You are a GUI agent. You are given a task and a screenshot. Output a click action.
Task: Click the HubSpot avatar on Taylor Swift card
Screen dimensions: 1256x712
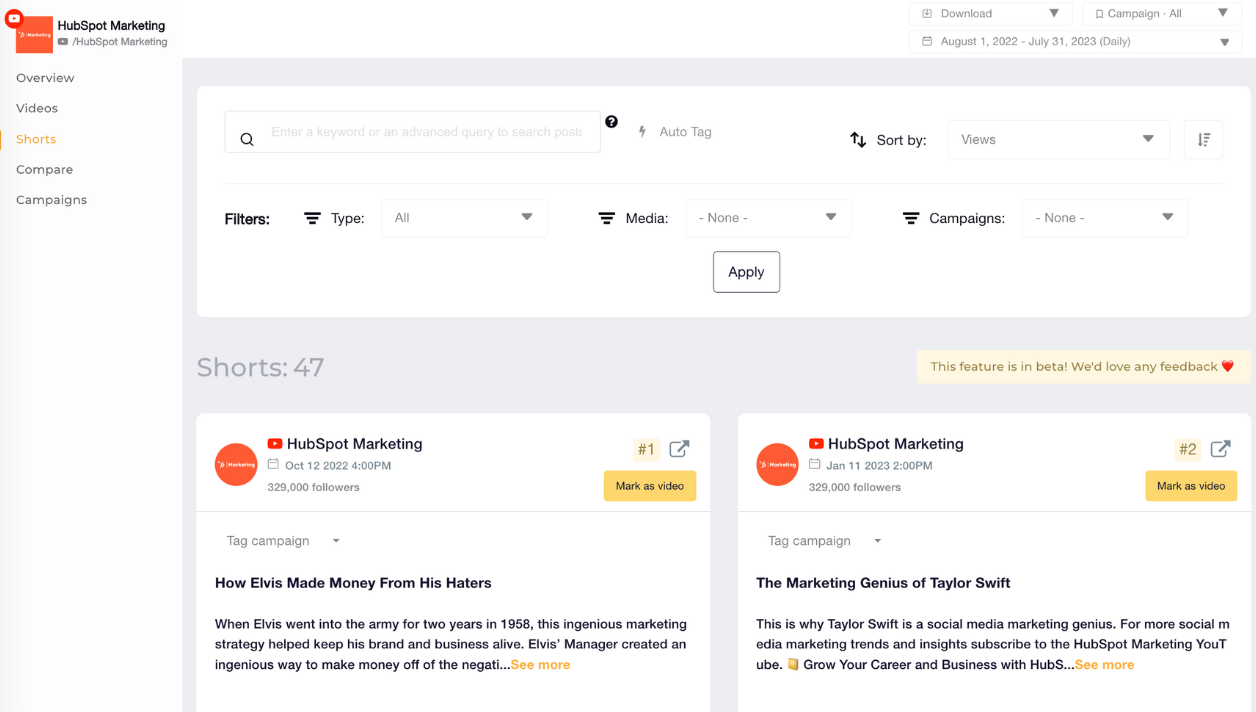click(x=777, y=464)
